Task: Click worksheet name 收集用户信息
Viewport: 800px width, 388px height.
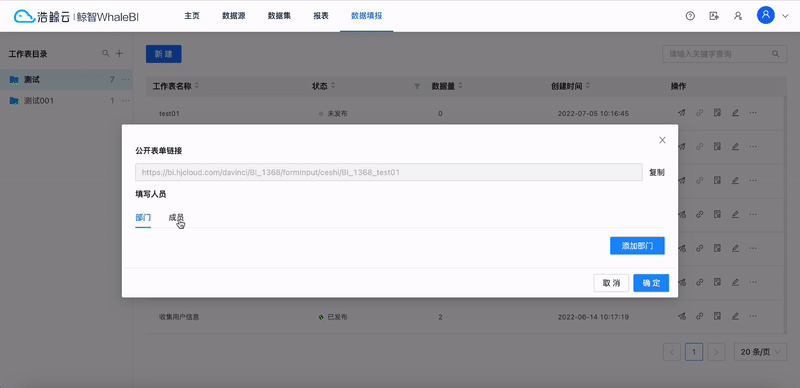Action: pos(179,317)
